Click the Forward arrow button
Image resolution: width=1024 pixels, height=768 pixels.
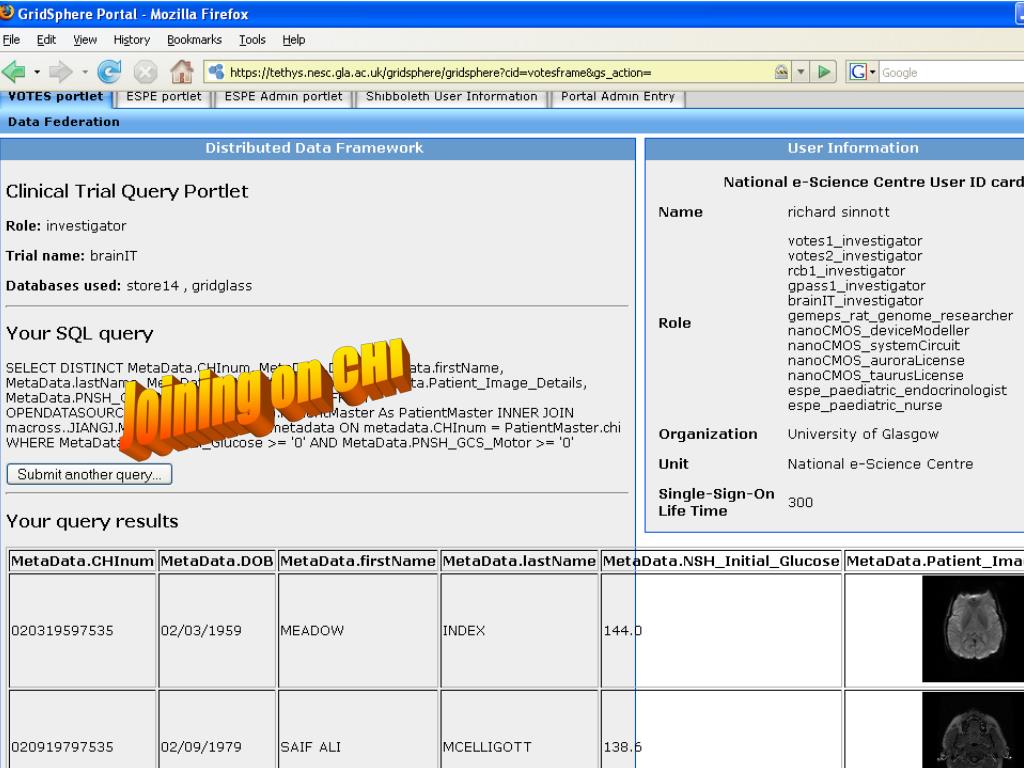click(60, 72)
